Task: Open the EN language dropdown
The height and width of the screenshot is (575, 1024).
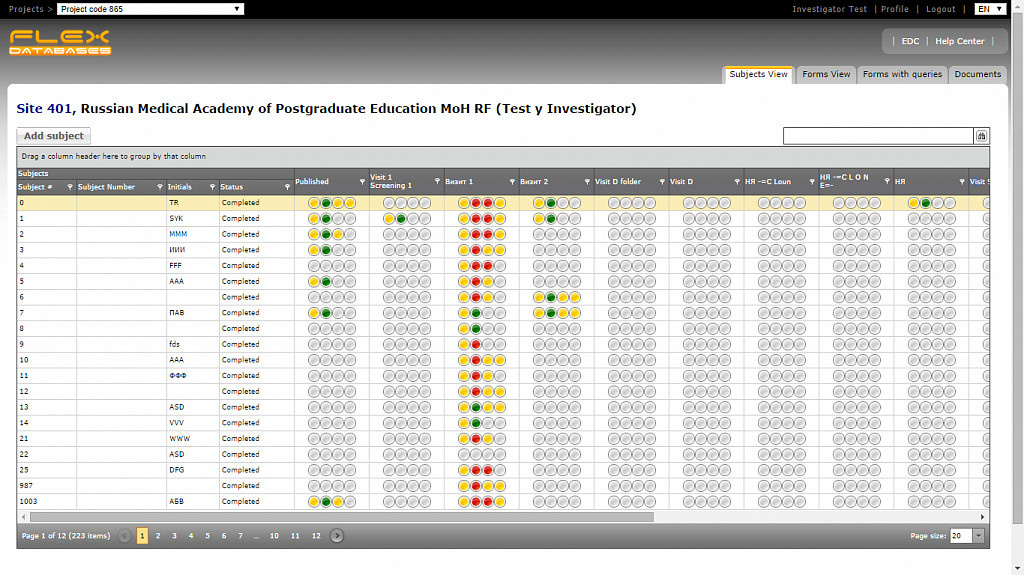Action: point(990,9)
